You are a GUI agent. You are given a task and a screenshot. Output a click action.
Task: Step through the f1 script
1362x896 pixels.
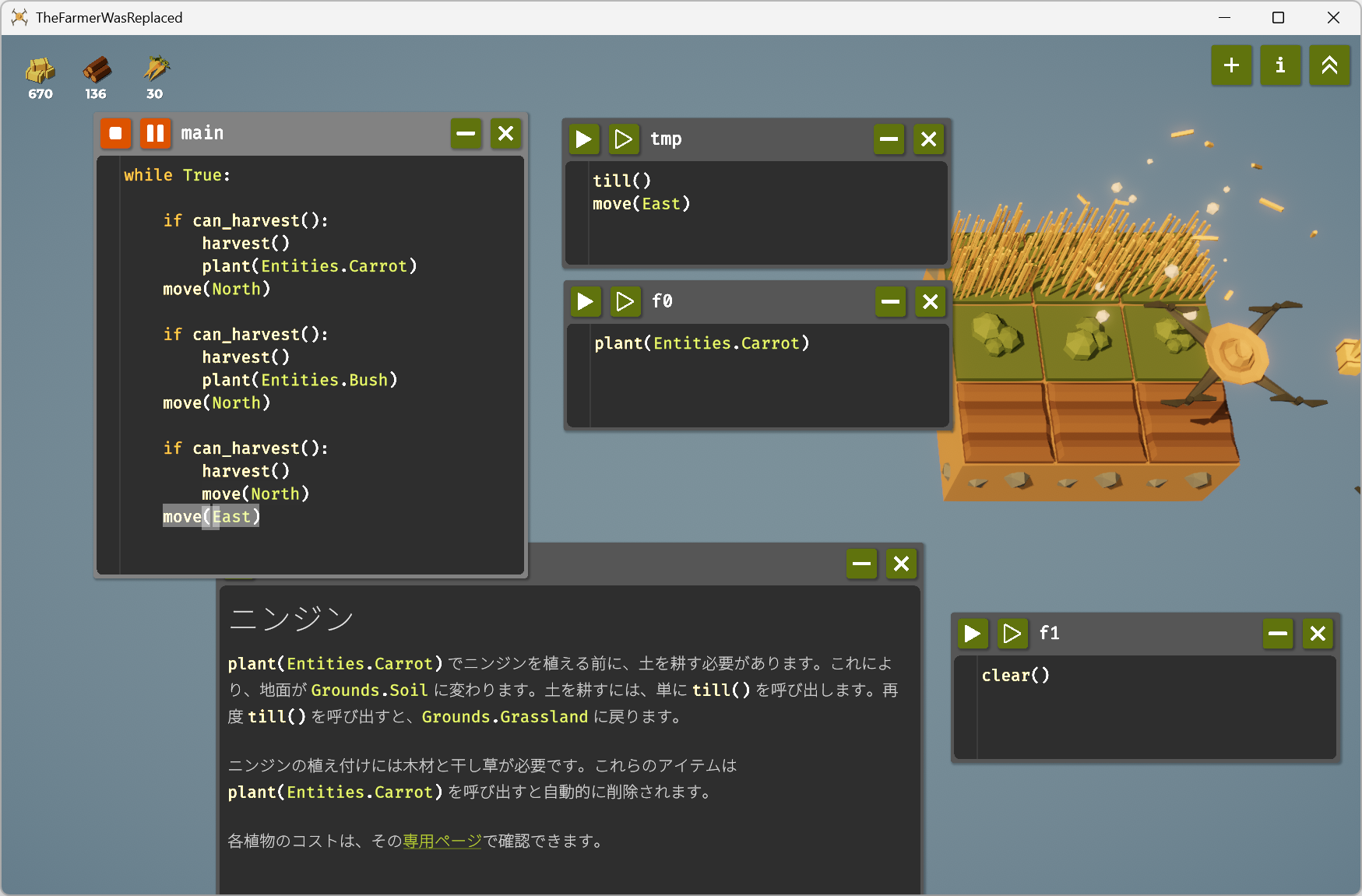1012,634
